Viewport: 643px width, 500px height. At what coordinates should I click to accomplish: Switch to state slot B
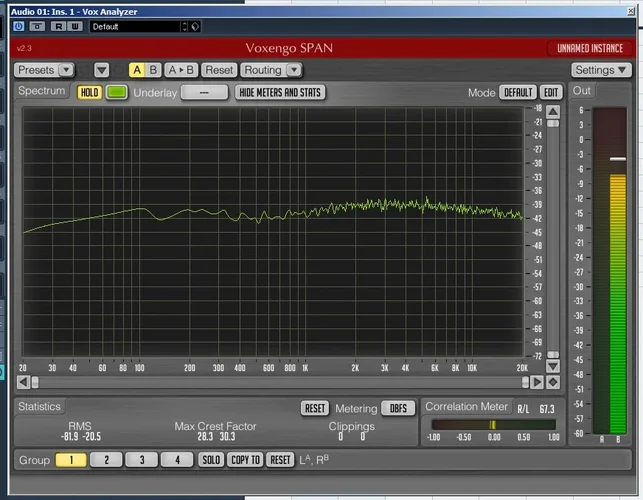pos(153,70)
